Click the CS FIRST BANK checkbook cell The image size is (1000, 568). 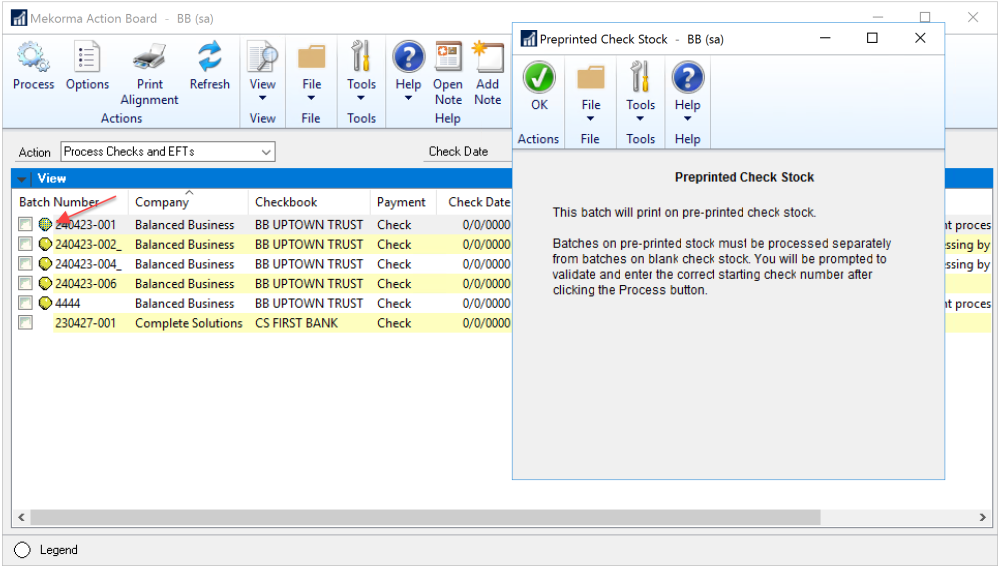coord(297,323)
